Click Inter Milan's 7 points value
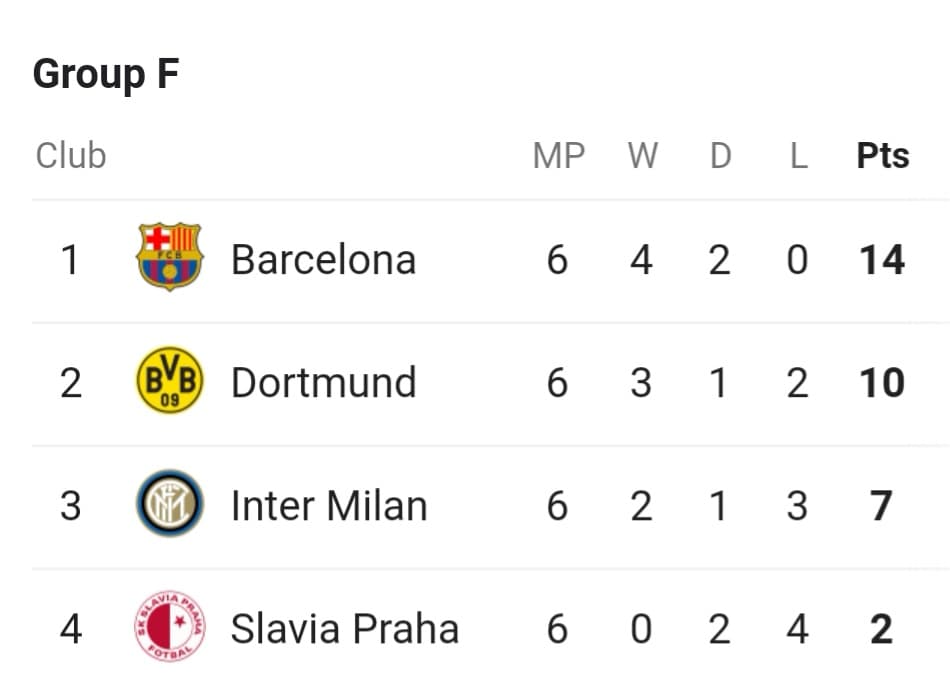The width and height of the screenshot is (950, 692). point(882,505)
